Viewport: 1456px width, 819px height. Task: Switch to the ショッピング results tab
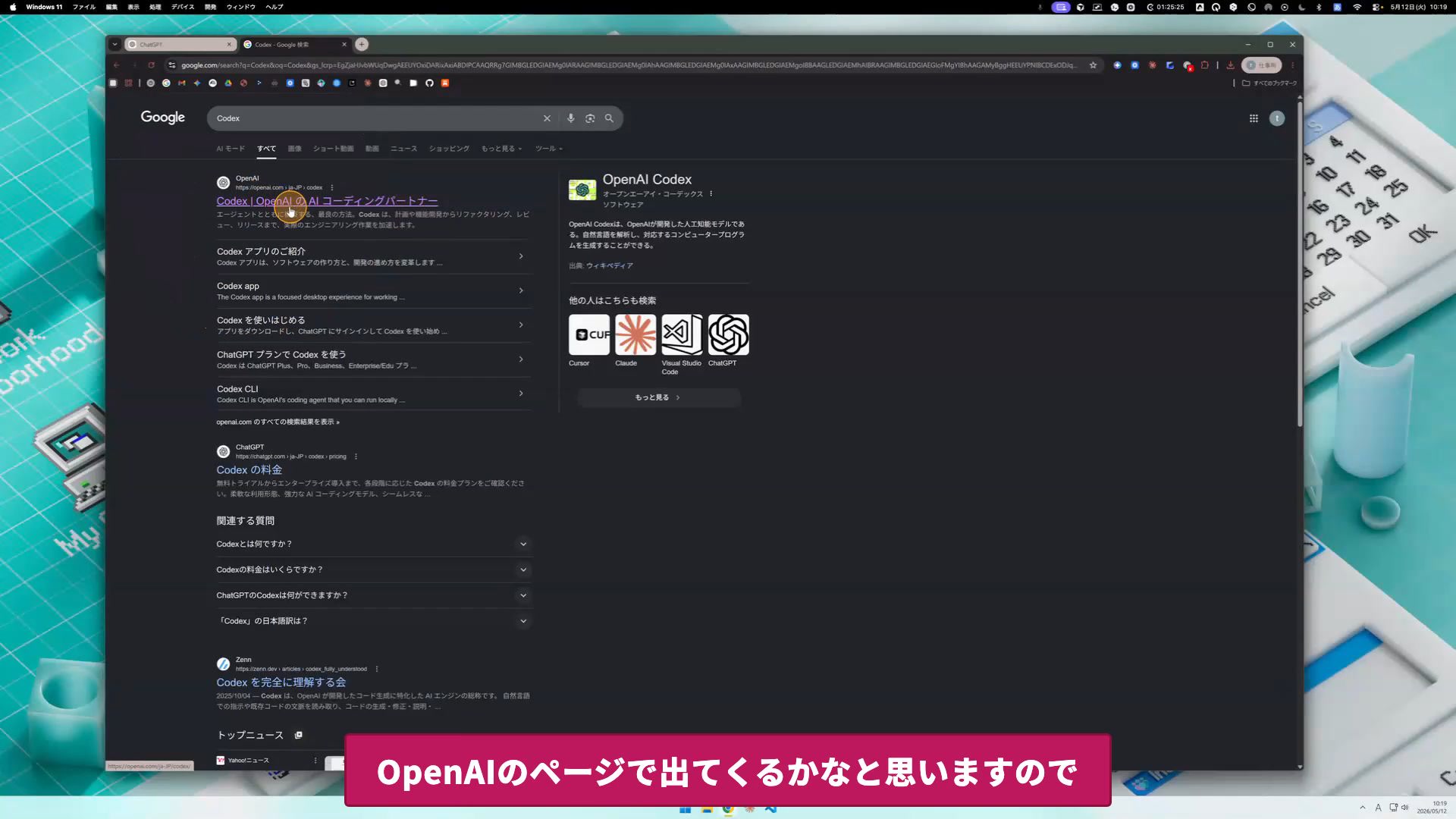pos(449,149)
